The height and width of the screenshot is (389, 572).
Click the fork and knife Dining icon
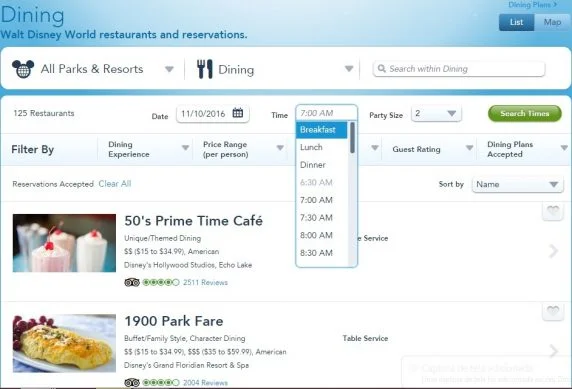(x=205, y=69)
